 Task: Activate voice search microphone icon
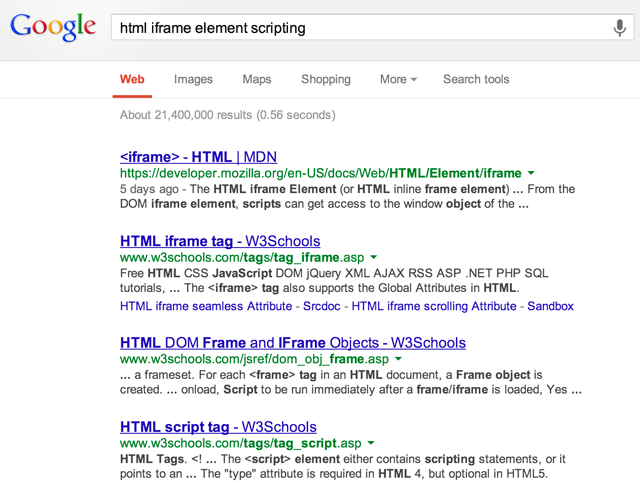(x=620, y=28)
